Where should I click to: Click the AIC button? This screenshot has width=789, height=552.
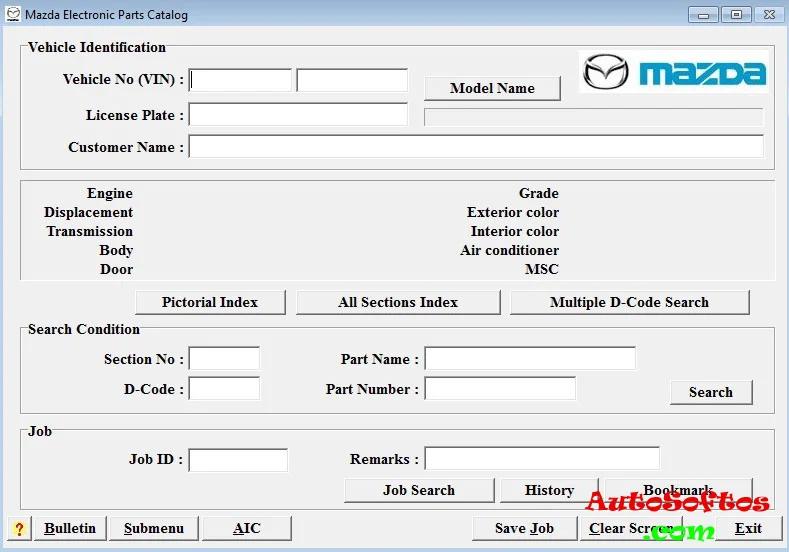point(247,528)
